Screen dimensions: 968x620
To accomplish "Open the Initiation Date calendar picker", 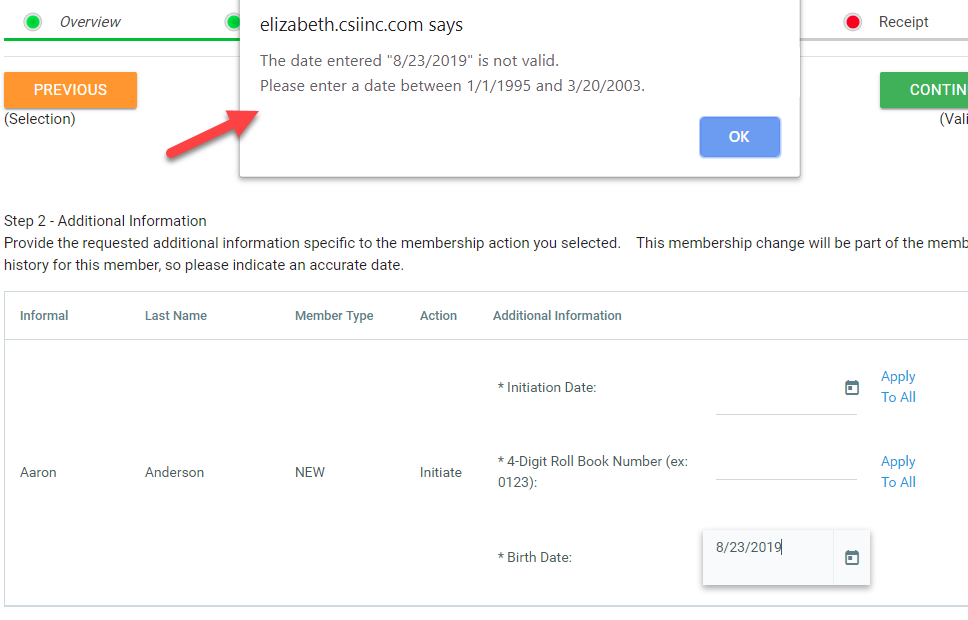I will coord(852,388).
